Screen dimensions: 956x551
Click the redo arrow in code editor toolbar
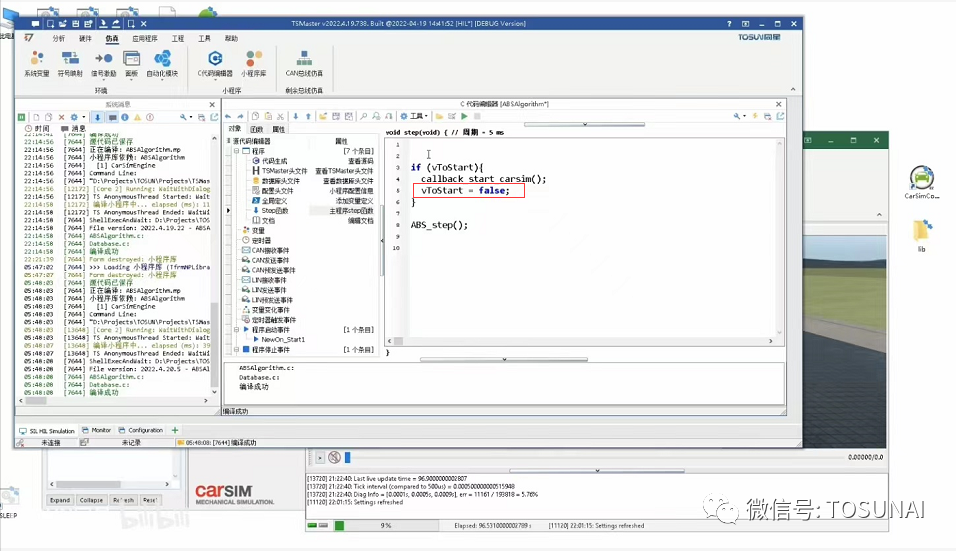(x=240, y=116)
